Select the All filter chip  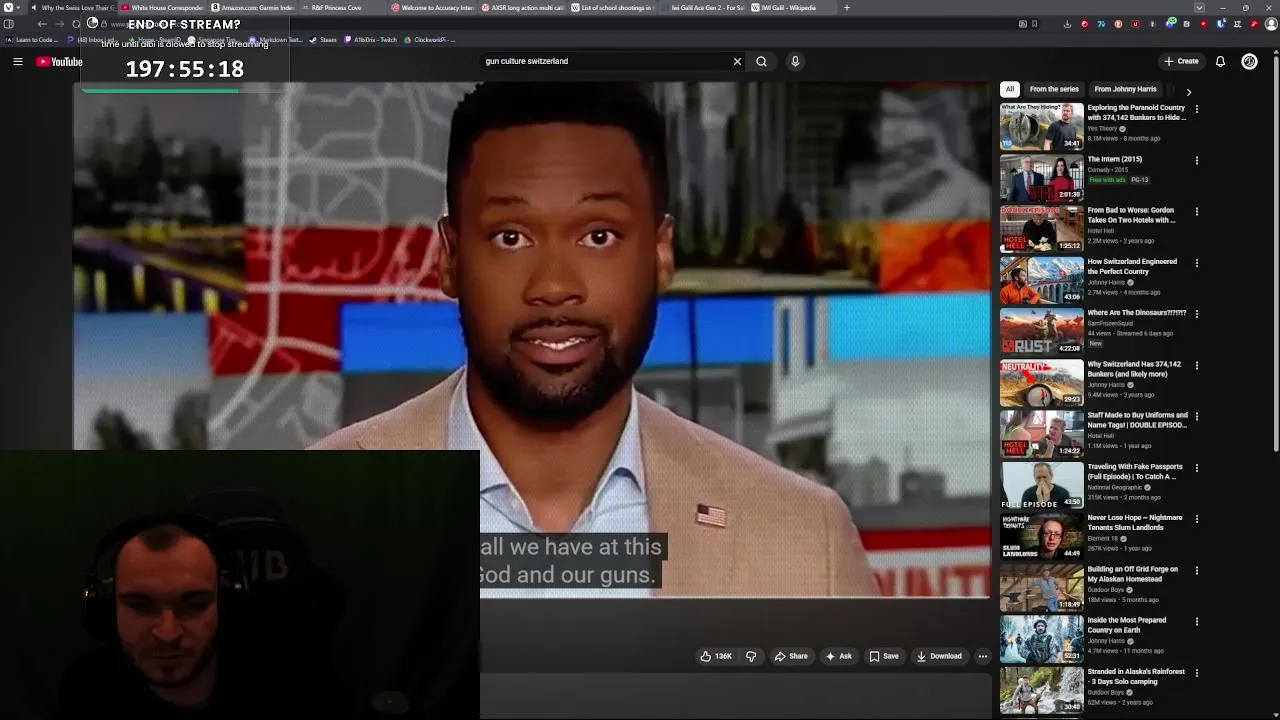coord(1010,89)
